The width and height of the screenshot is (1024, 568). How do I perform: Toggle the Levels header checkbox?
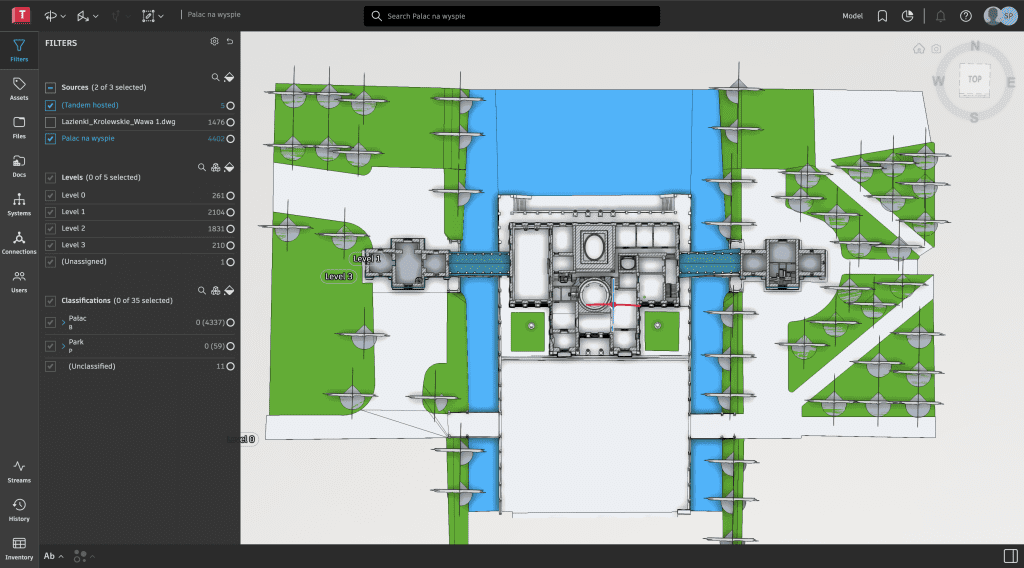pyautogui.click(x=50, y=178)
